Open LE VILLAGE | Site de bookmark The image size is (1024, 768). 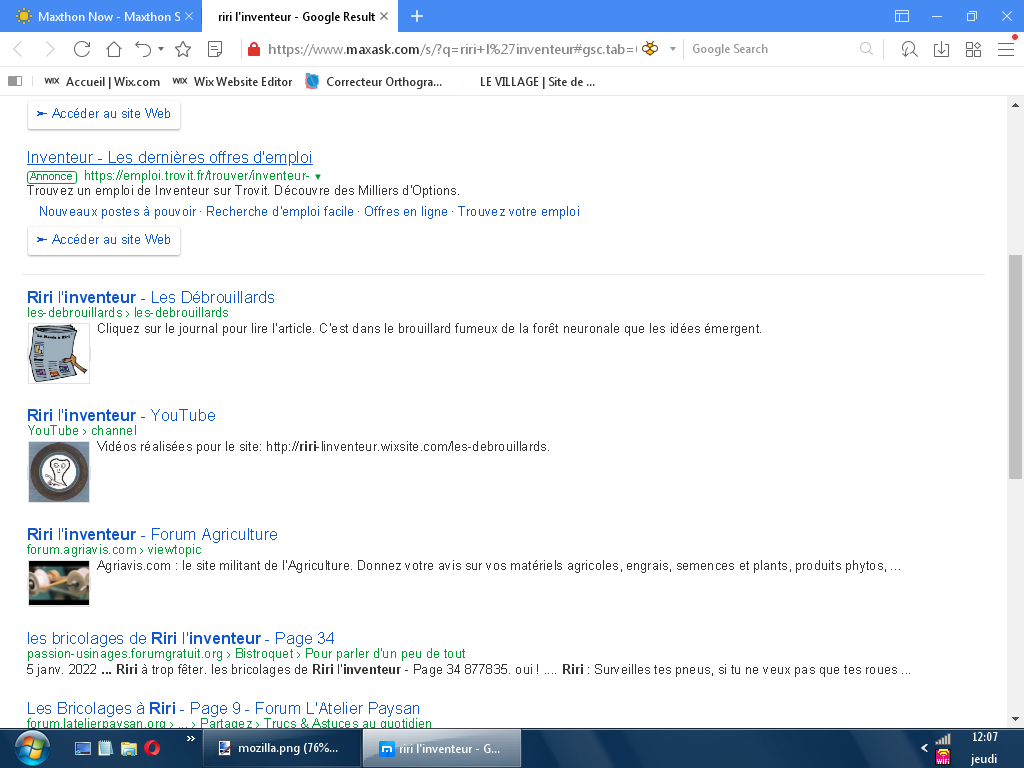tap(537, 82)
